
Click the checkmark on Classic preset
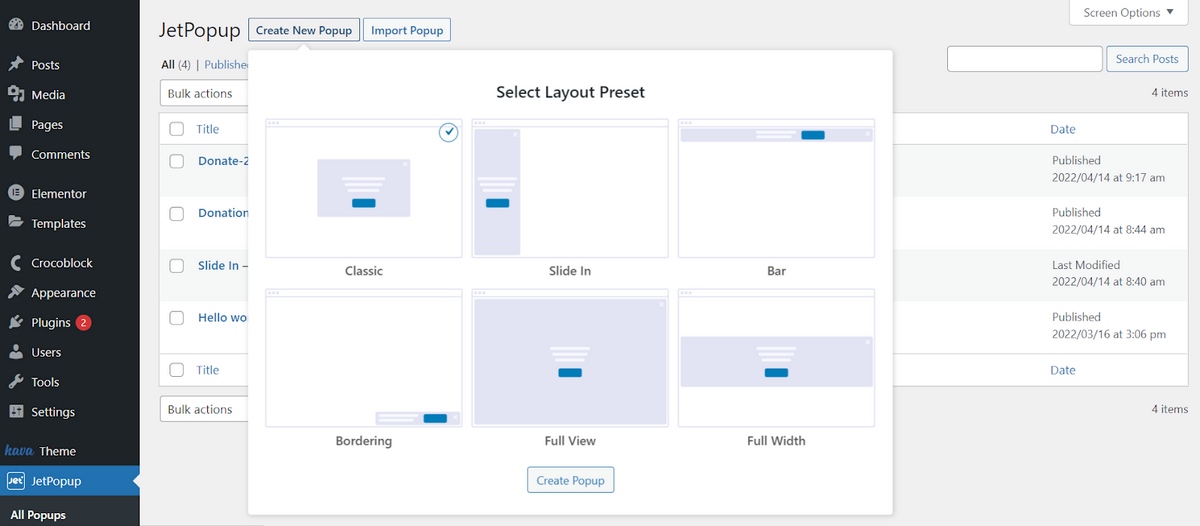pos(448,132)
